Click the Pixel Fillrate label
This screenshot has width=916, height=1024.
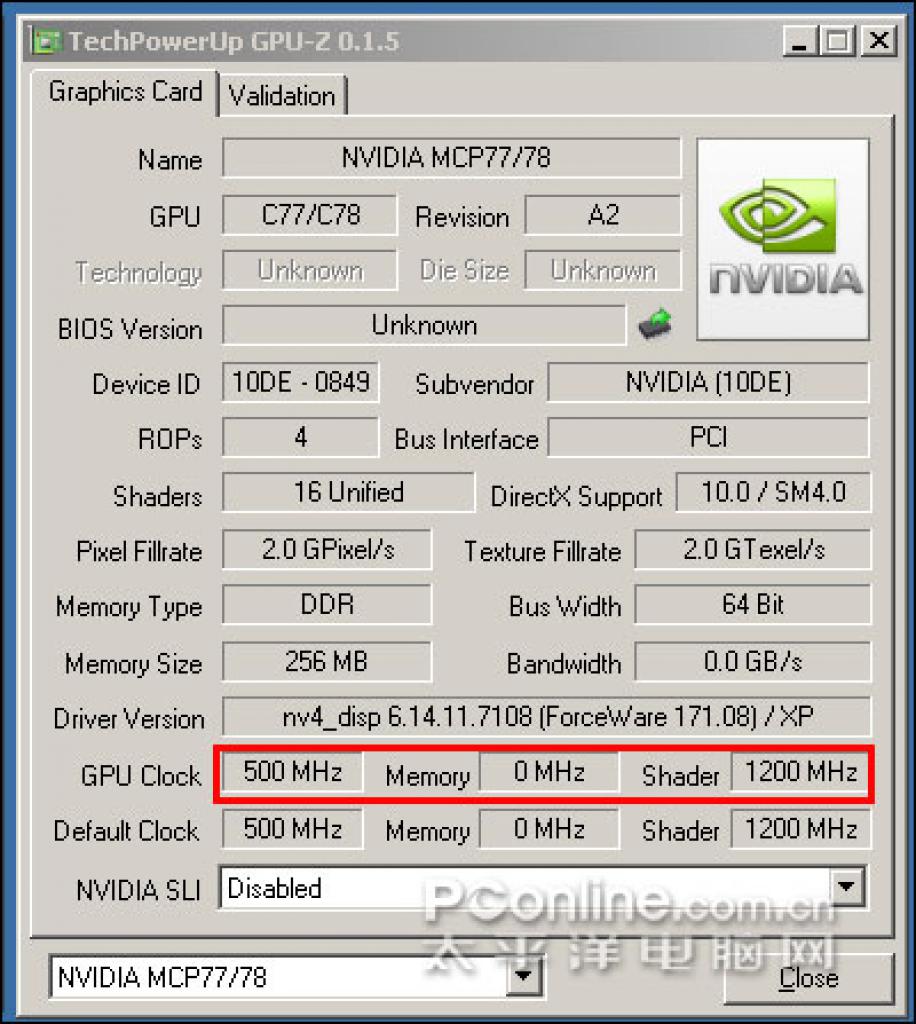pos(139,552)
